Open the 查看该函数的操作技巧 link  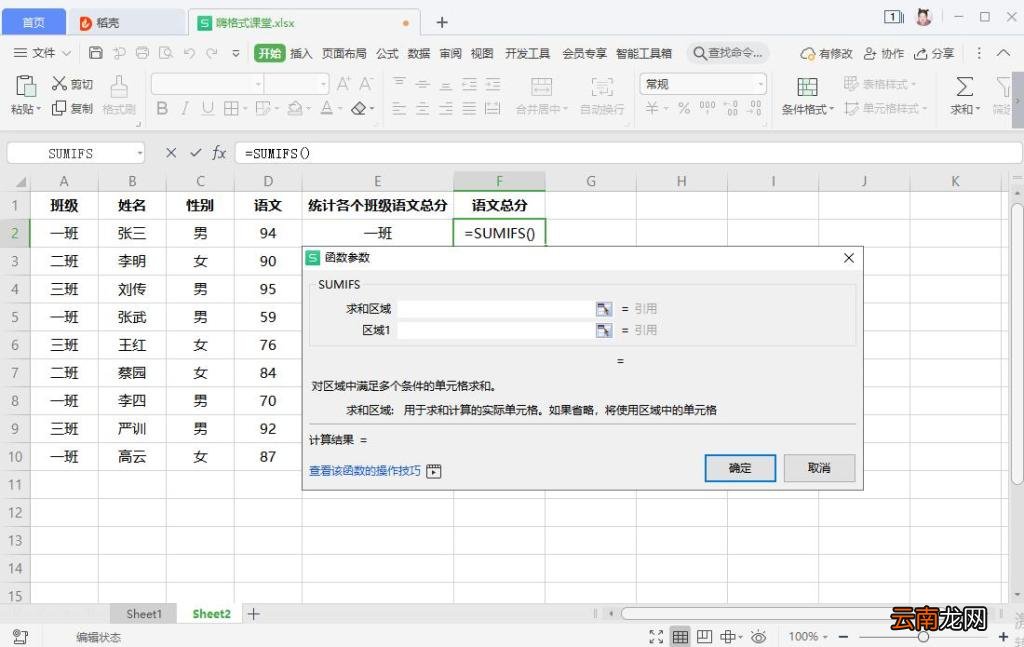[364, 471]
